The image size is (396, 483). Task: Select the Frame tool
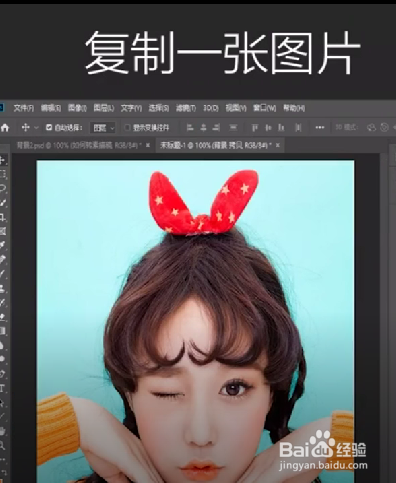[2, 231]
